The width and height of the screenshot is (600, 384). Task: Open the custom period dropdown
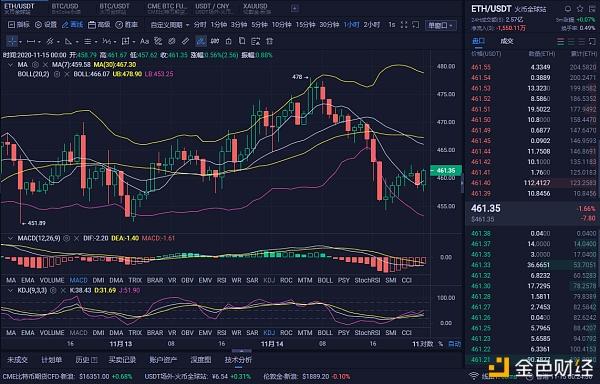point(170,25)
